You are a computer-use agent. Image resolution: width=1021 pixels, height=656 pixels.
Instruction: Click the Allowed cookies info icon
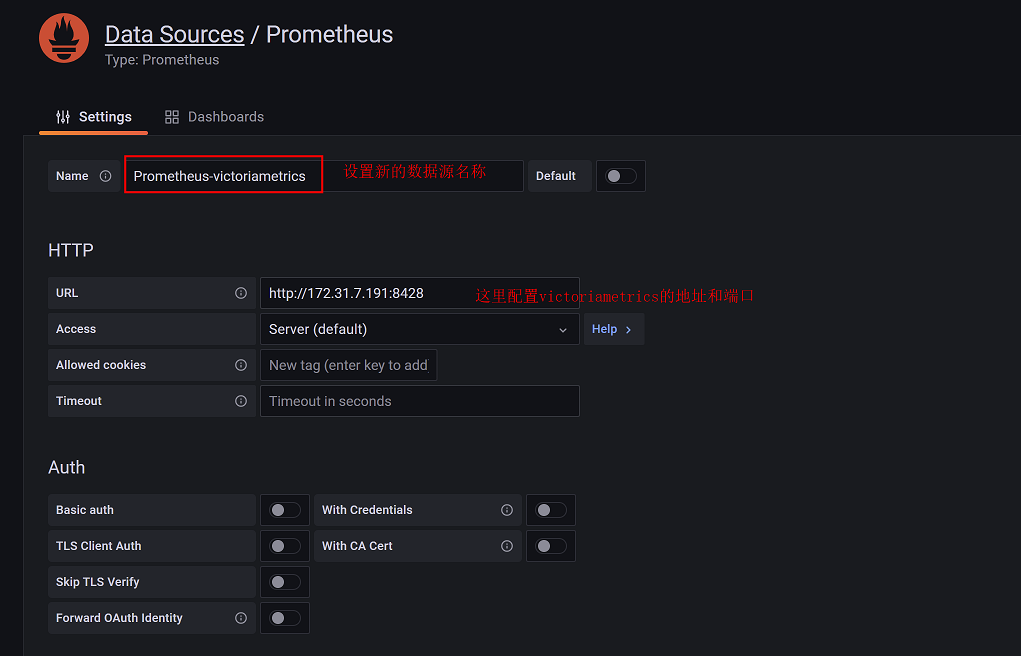[x=241, y=365]
